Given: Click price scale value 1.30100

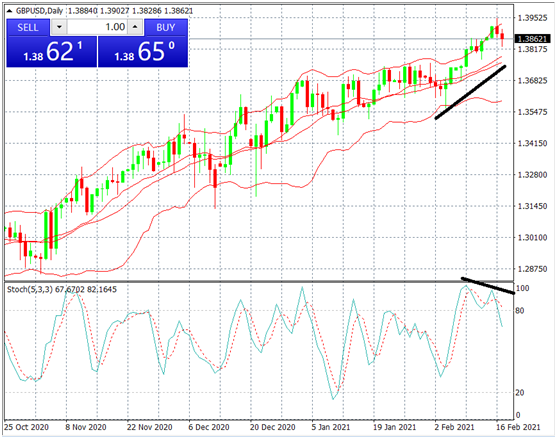Looking at the screenshot, I should click(x=532, y=237).
